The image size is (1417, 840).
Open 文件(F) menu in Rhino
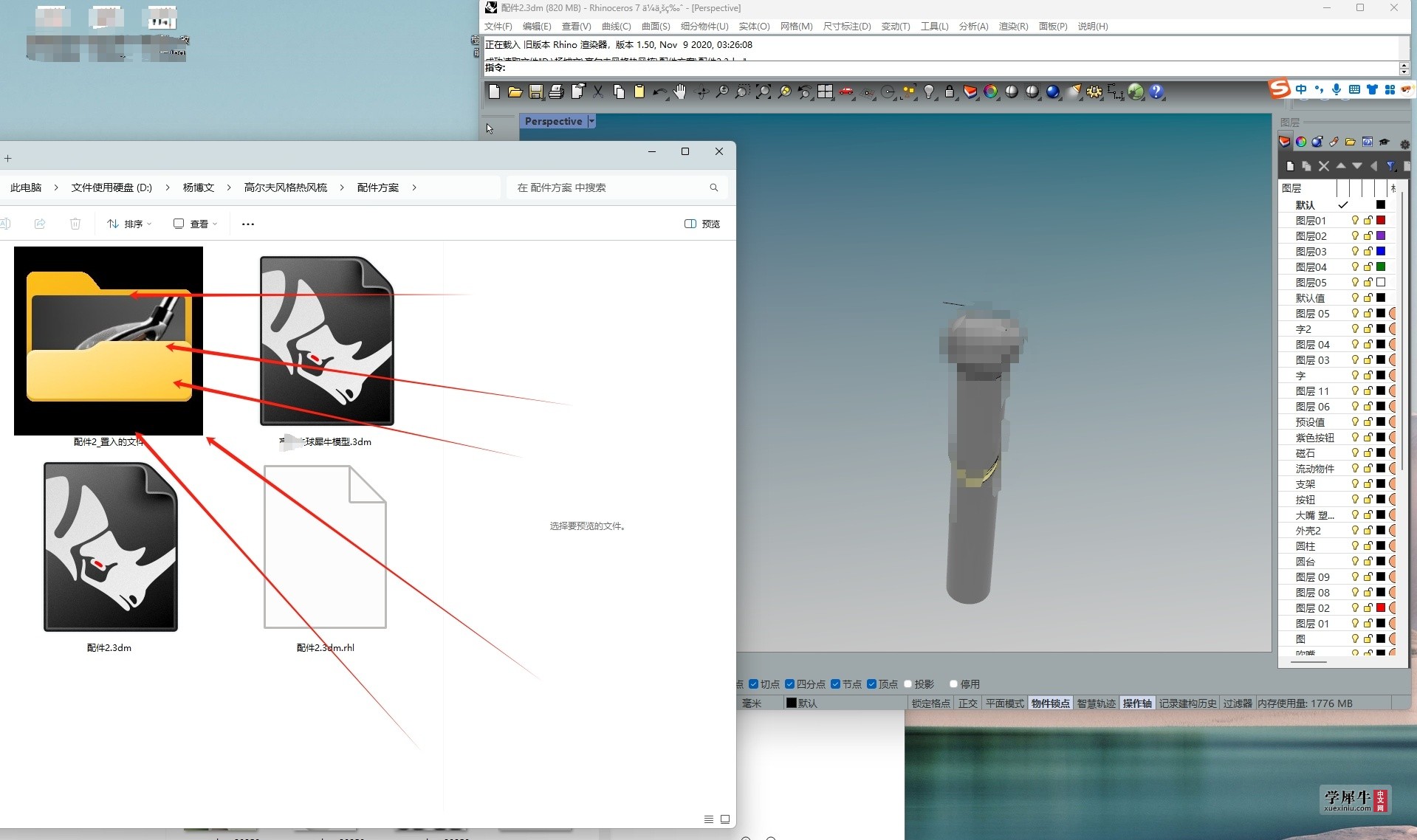click(x=498, y=26)
